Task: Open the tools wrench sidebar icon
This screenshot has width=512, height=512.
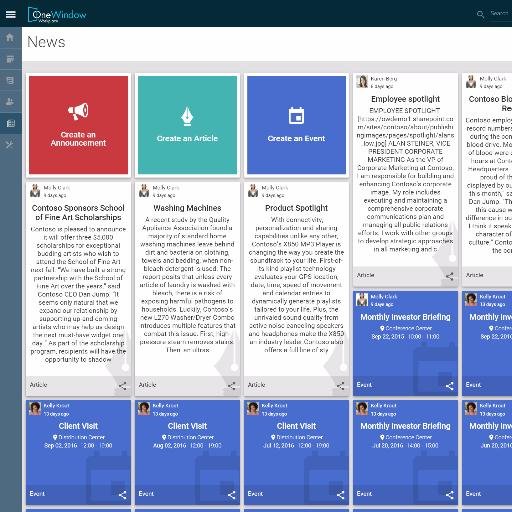Action: [10, 145]
